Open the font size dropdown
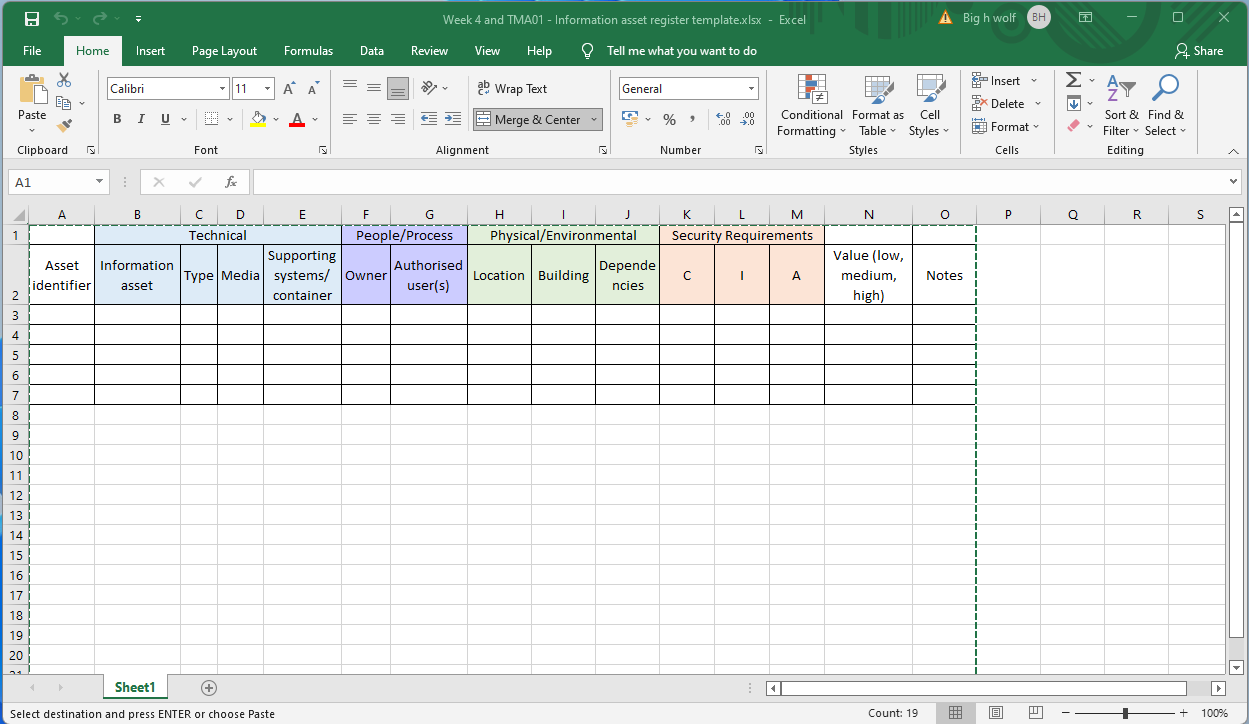 (x=267, y=89)
